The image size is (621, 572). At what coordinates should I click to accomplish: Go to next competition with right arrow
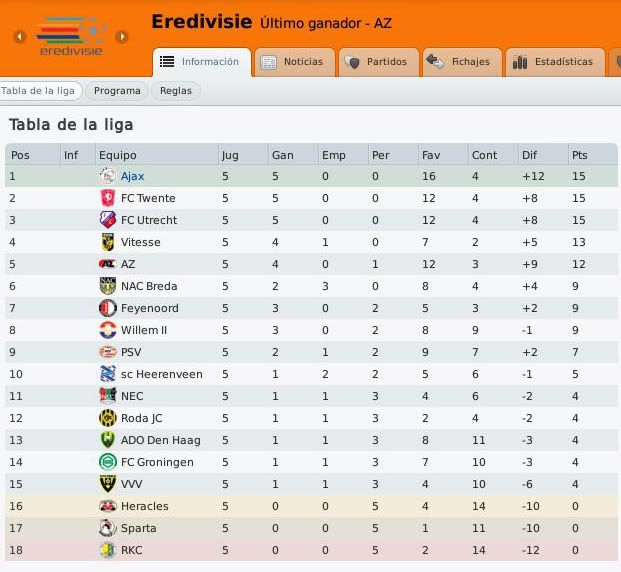click(122, 37)
